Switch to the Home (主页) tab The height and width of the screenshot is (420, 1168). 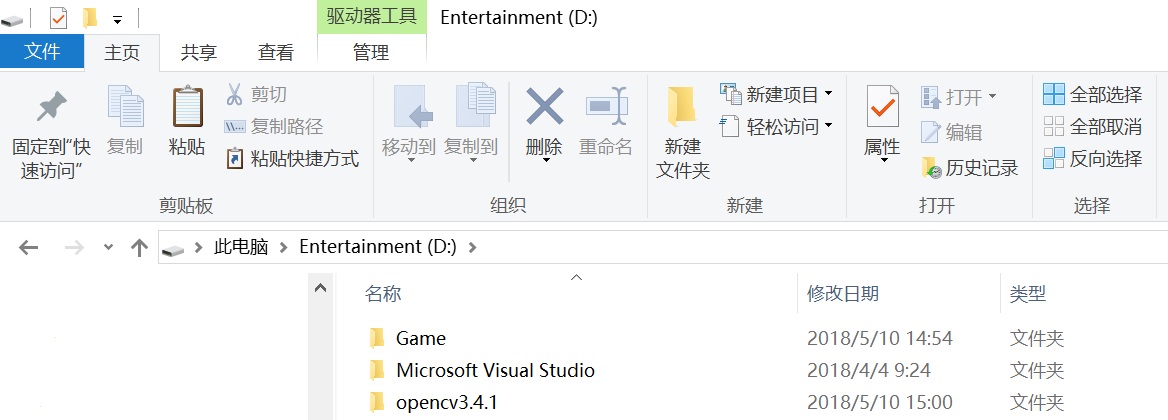(x=122, y=53)
